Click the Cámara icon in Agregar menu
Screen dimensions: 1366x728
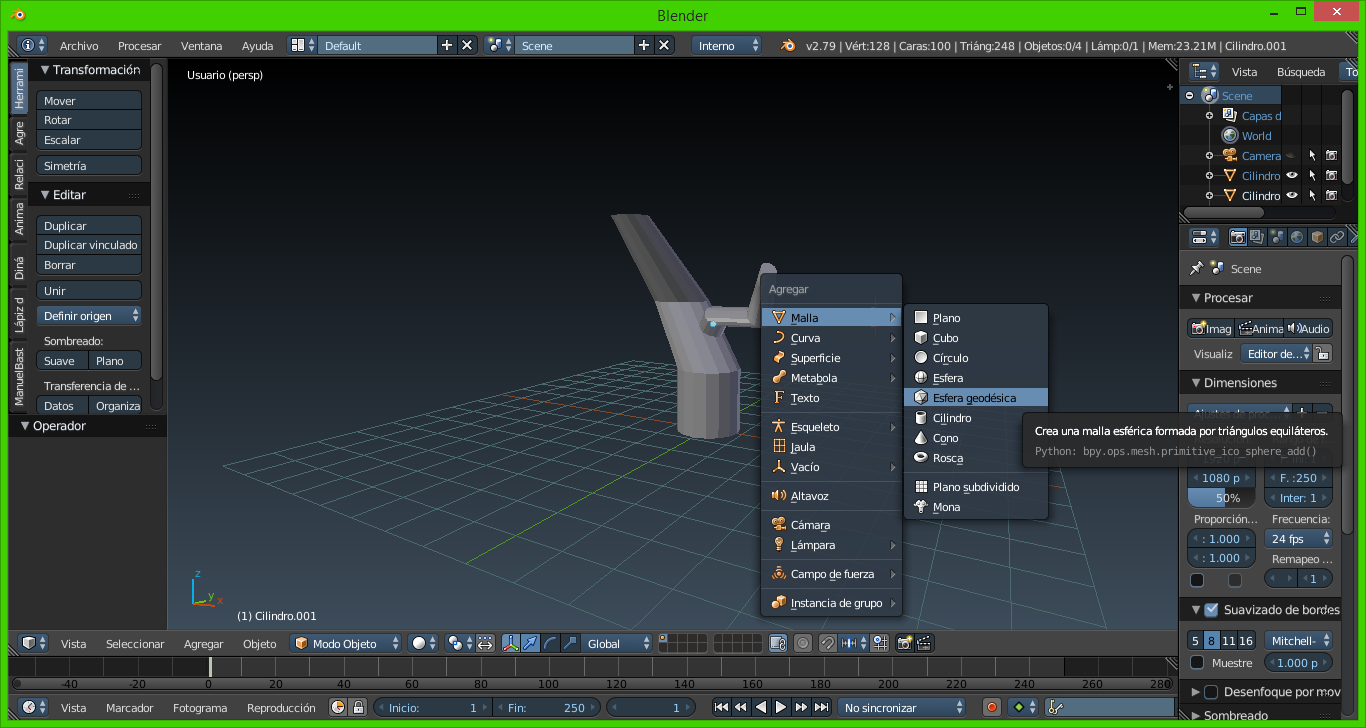[778, 525]
